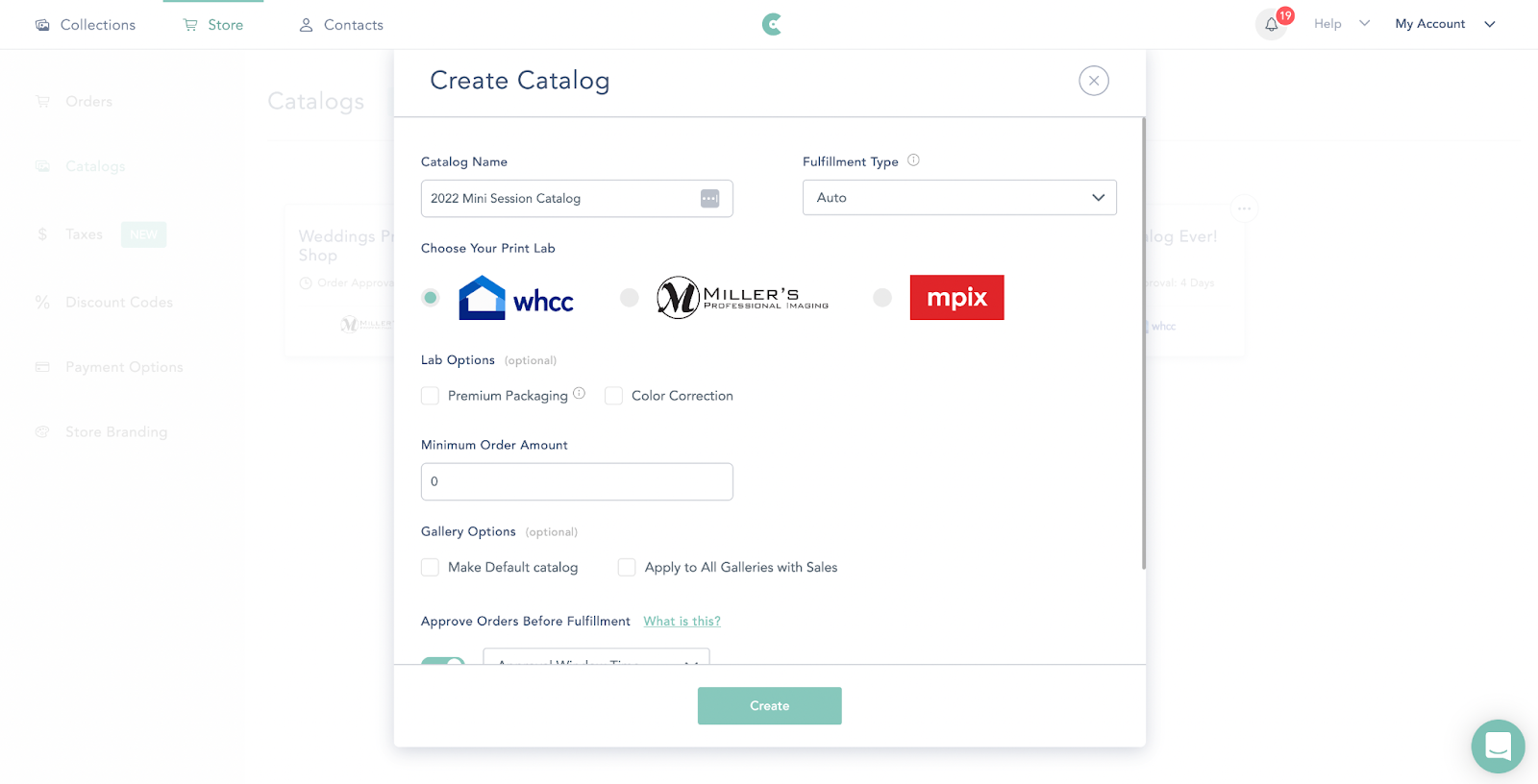The width and height of the screenshot is (1538, 784).
Task: Open the notifications bell icon
Action: 1271,24
